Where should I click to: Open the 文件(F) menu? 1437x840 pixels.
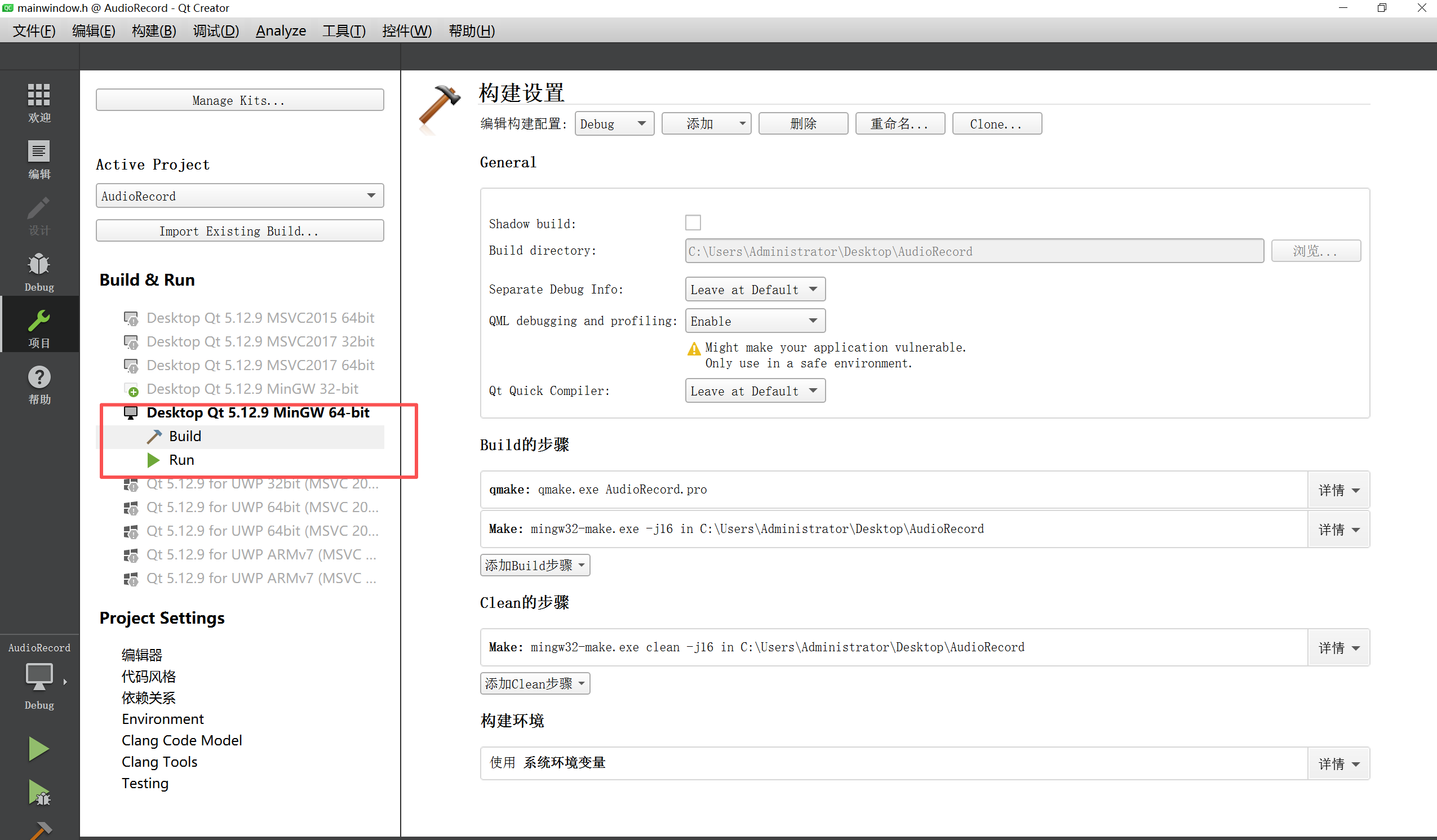click(34, 31)
